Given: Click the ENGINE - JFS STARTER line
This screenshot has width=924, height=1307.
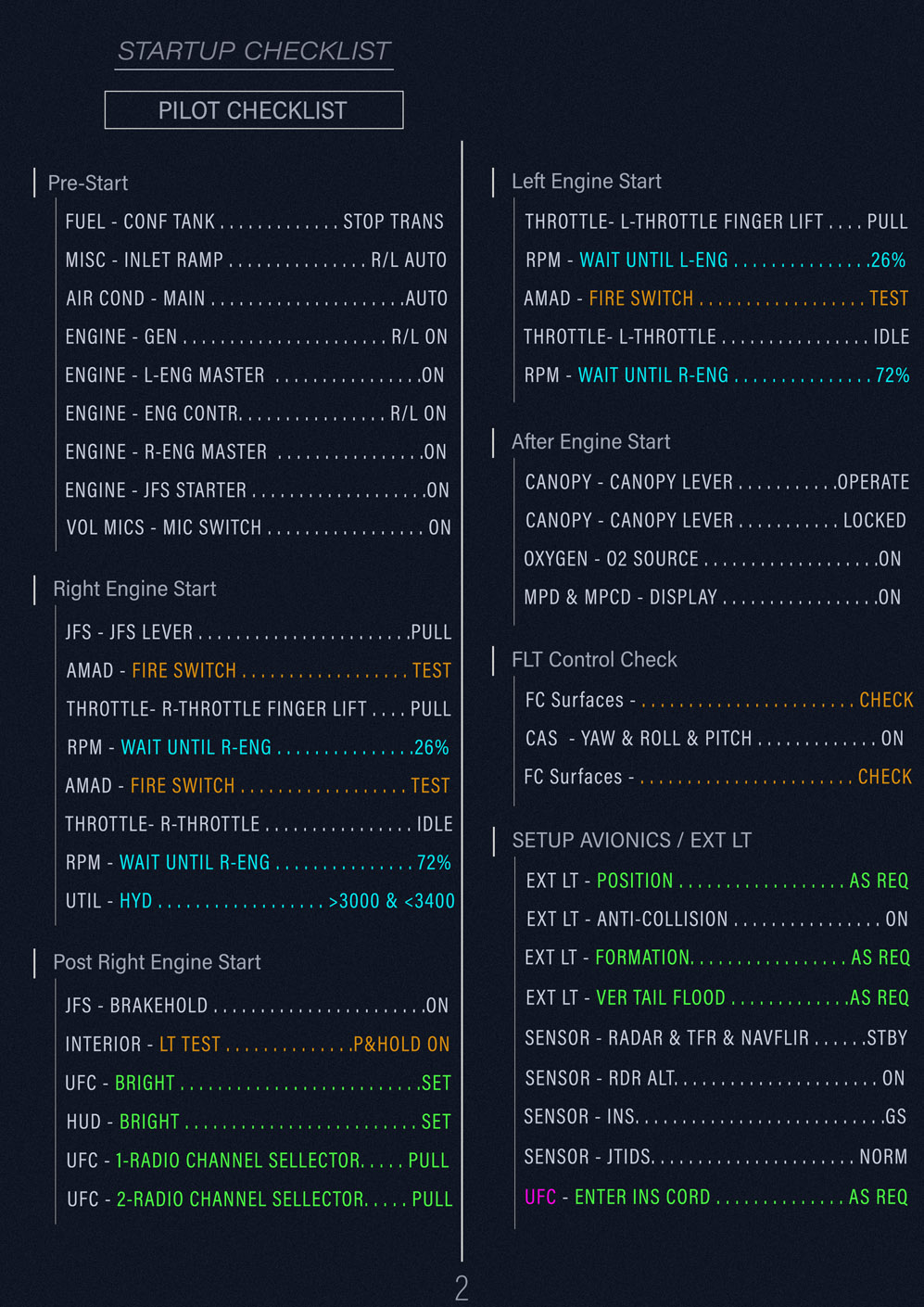Looking at the screenshot, I should pos(257,489).
